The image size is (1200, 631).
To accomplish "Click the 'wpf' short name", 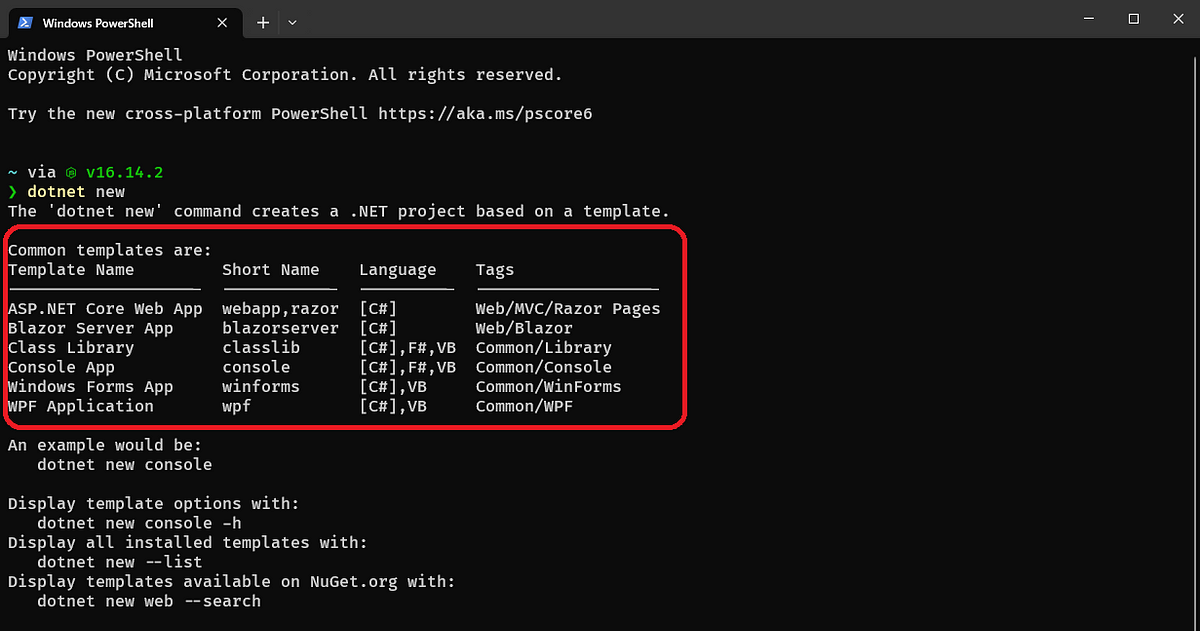I will 237,406.
